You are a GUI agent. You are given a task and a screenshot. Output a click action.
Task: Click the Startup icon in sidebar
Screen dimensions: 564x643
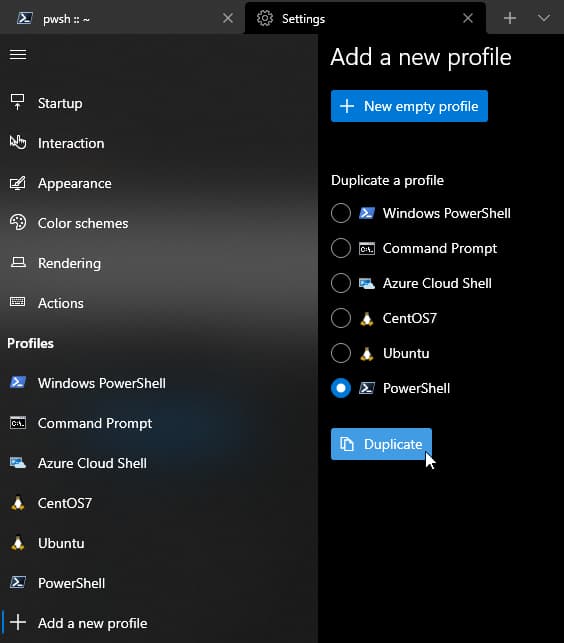click(x=18, y=103)
